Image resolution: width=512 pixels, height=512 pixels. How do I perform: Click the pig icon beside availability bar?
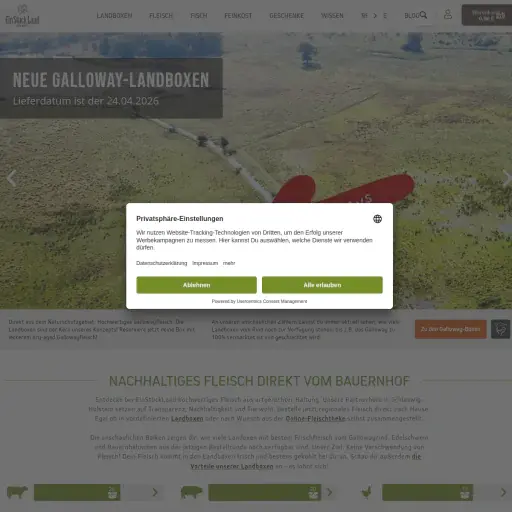[192, 492]
